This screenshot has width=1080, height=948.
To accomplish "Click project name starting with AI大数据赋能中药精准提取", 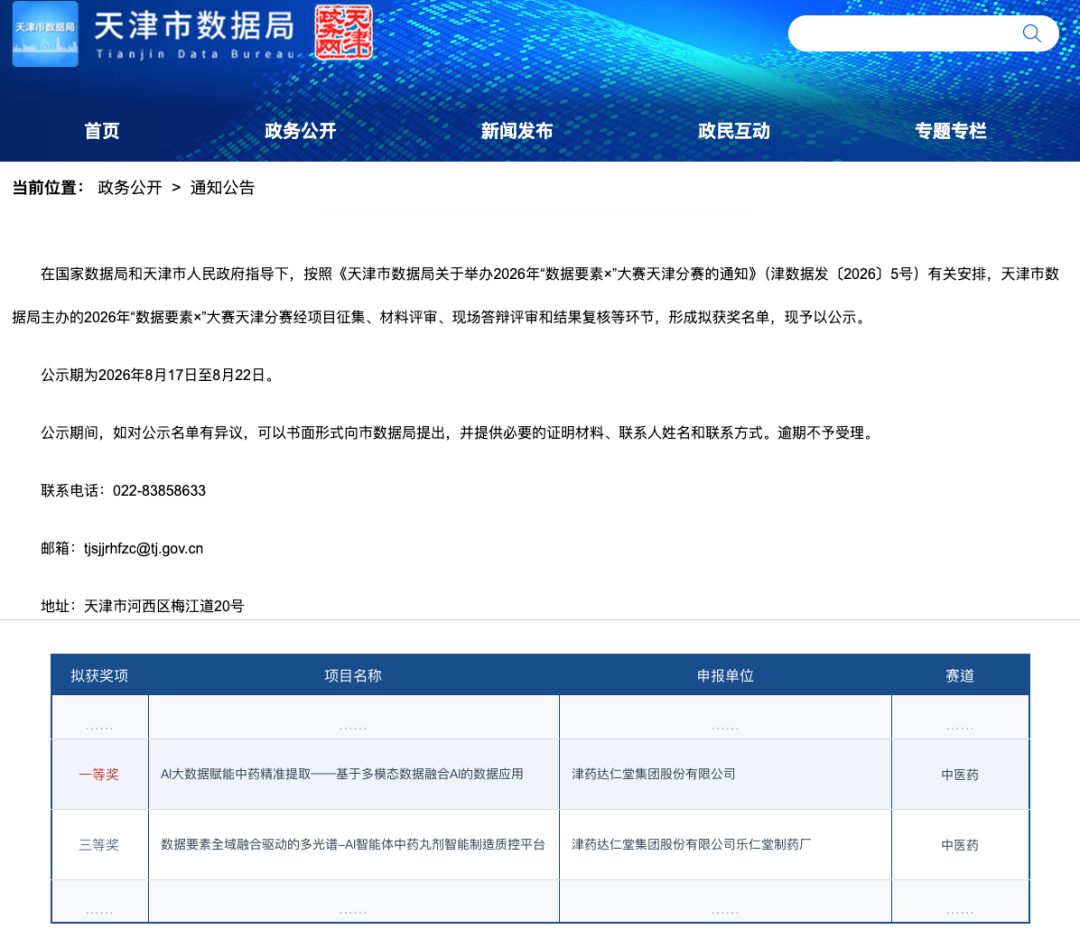I will tap(342, 774).
